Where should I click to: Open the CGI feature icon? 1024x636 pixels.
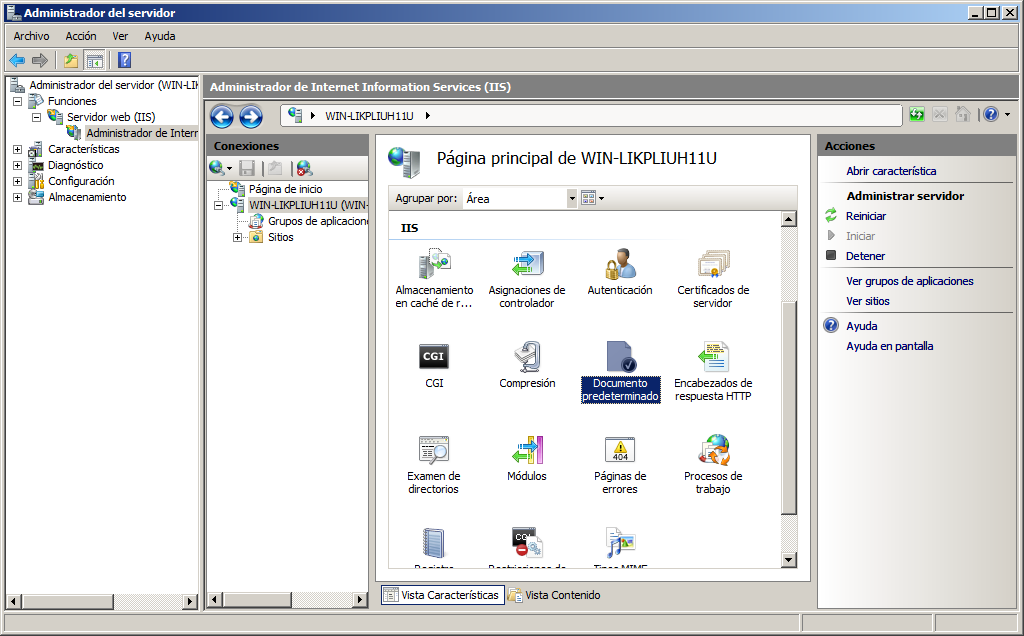433,358
